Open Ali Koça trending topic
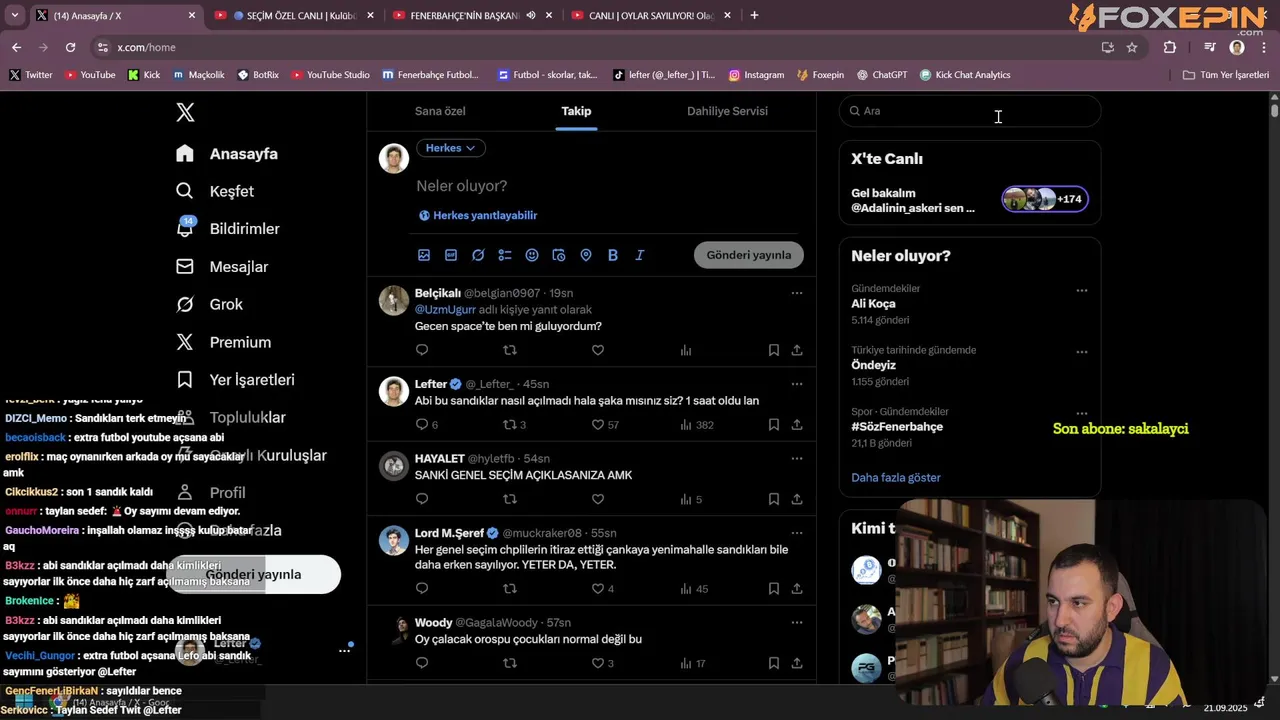1280x720 pixels. [x=873, y=304]
